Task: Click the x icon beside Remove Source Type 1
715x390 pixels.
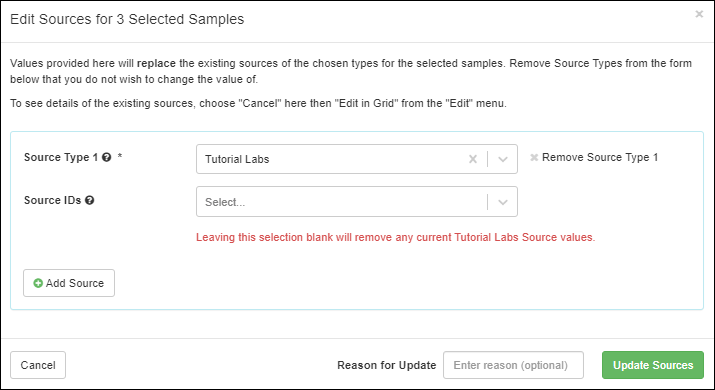Action: coord(534,157)
